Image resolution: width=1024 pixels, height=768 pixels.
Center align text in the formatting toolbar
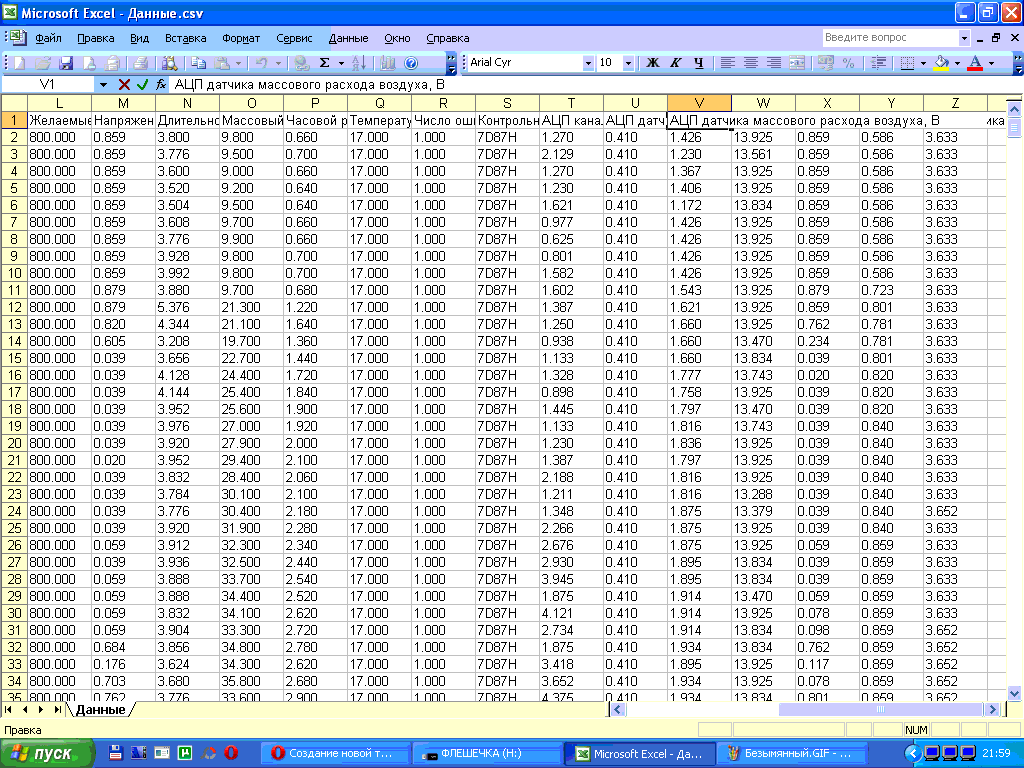click(x=751, y=63)
